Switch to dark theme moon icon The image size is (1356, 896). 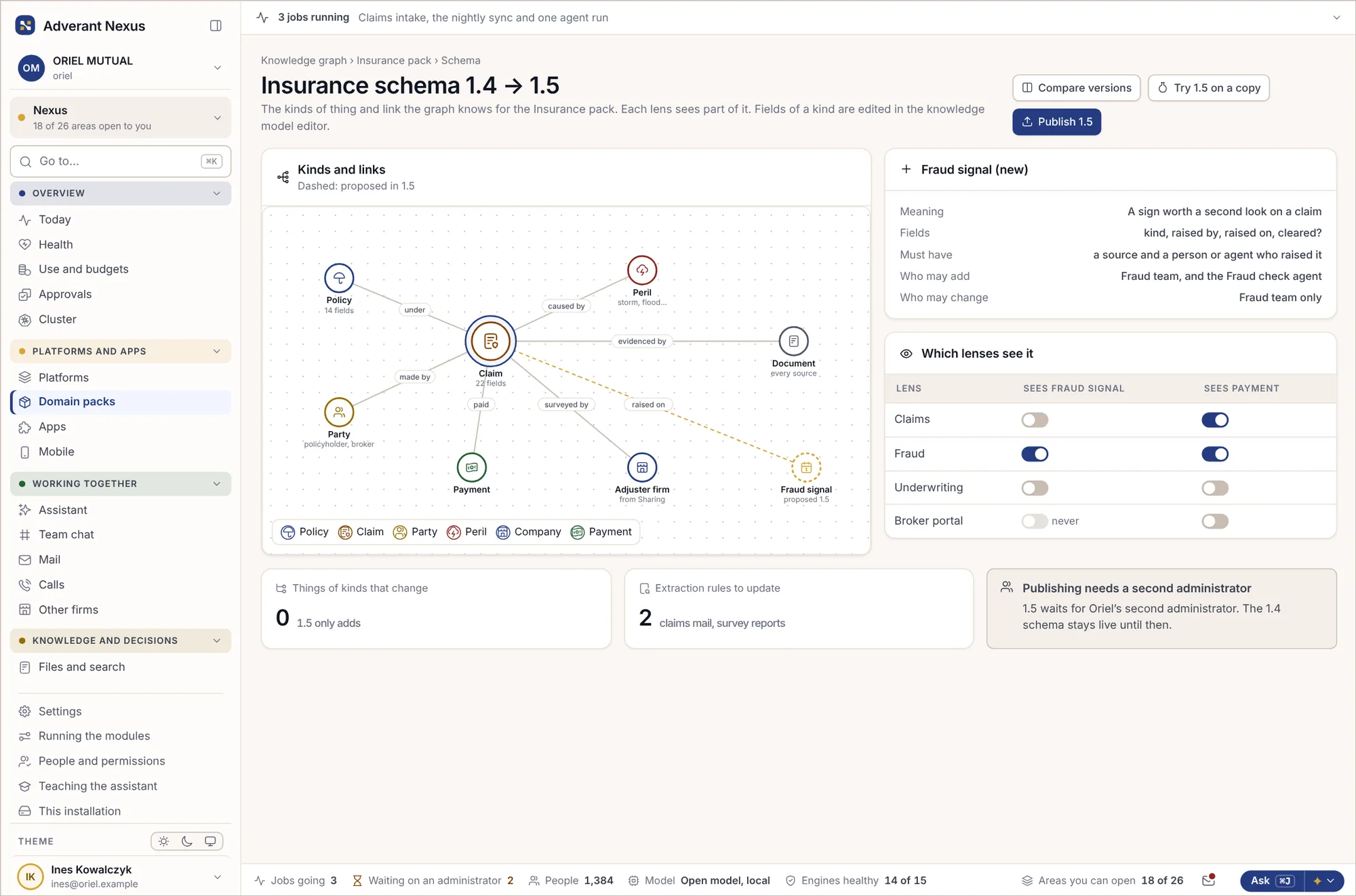(187, 841)
